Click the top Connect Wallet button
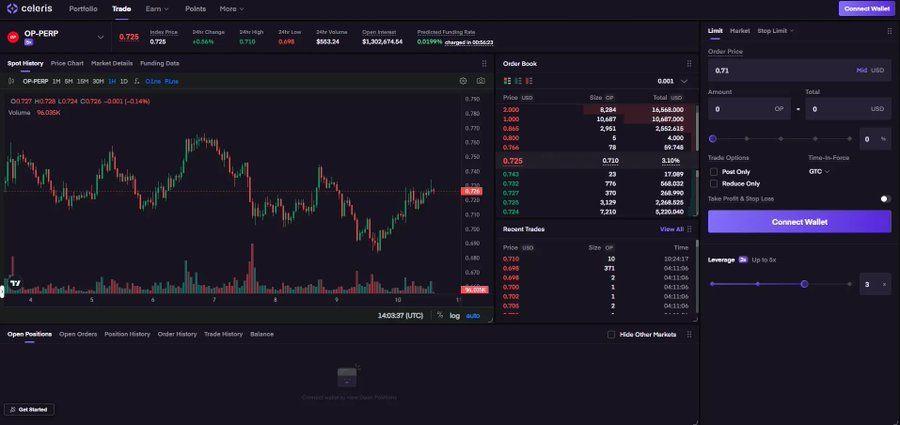 (867, 9)
